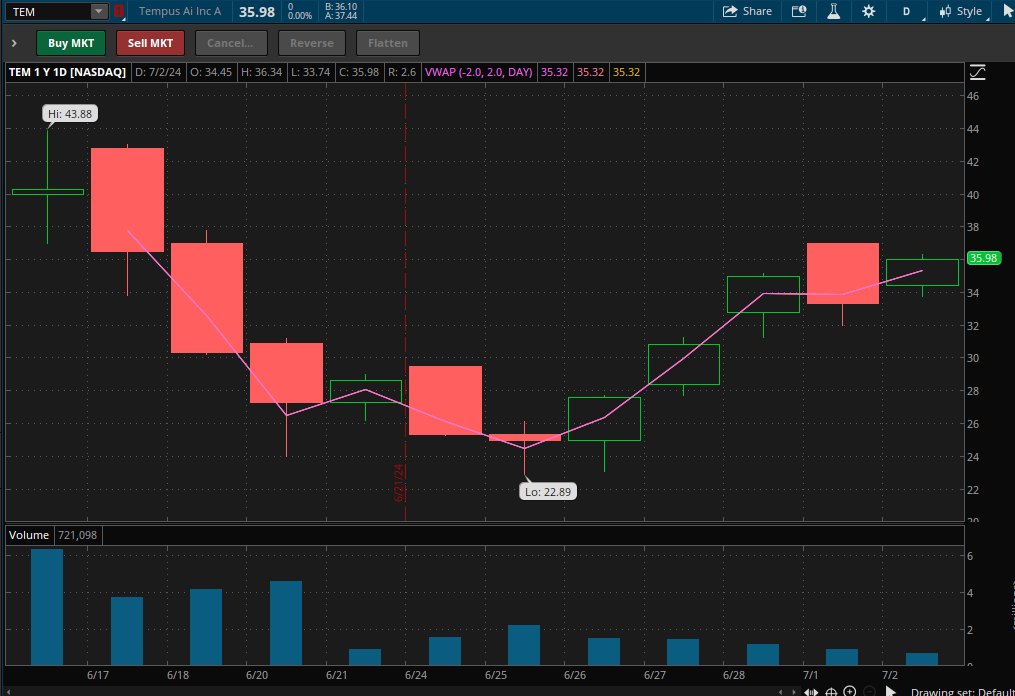Open the alerts window icon beside Share
The image size is (1015, 696).
coord(799,11)
